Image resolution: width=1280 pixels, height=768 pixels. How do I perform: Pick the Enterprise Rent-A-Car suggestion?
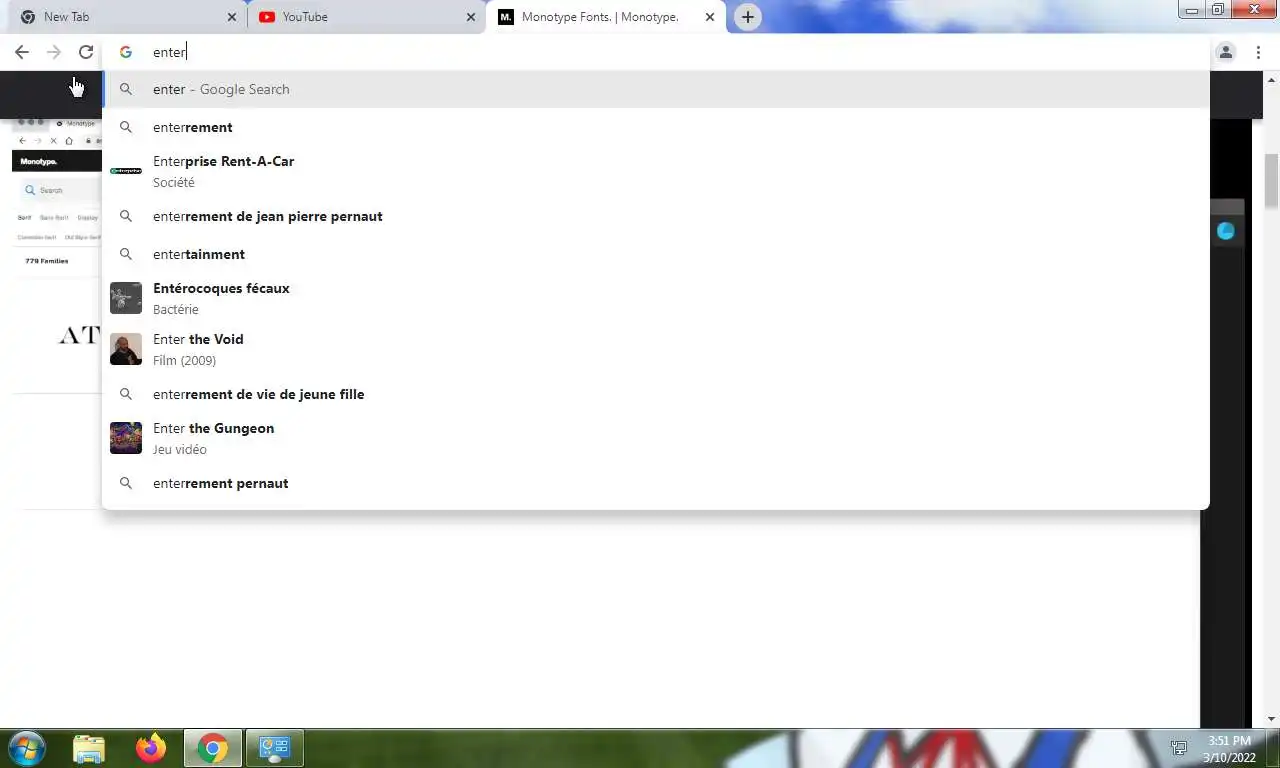656,171
